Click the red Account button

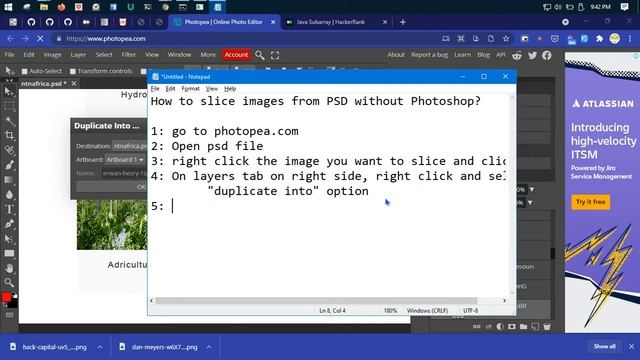(x=236, y=55)
